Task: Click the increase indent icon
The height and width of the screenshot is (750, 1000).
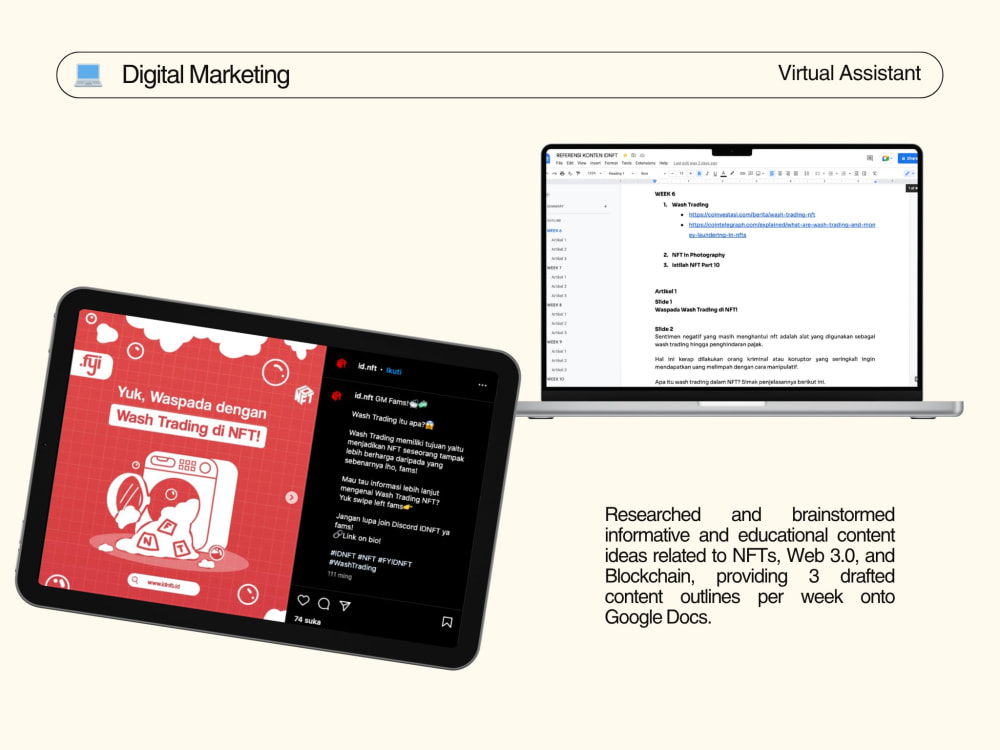Action: coord(864,173)
